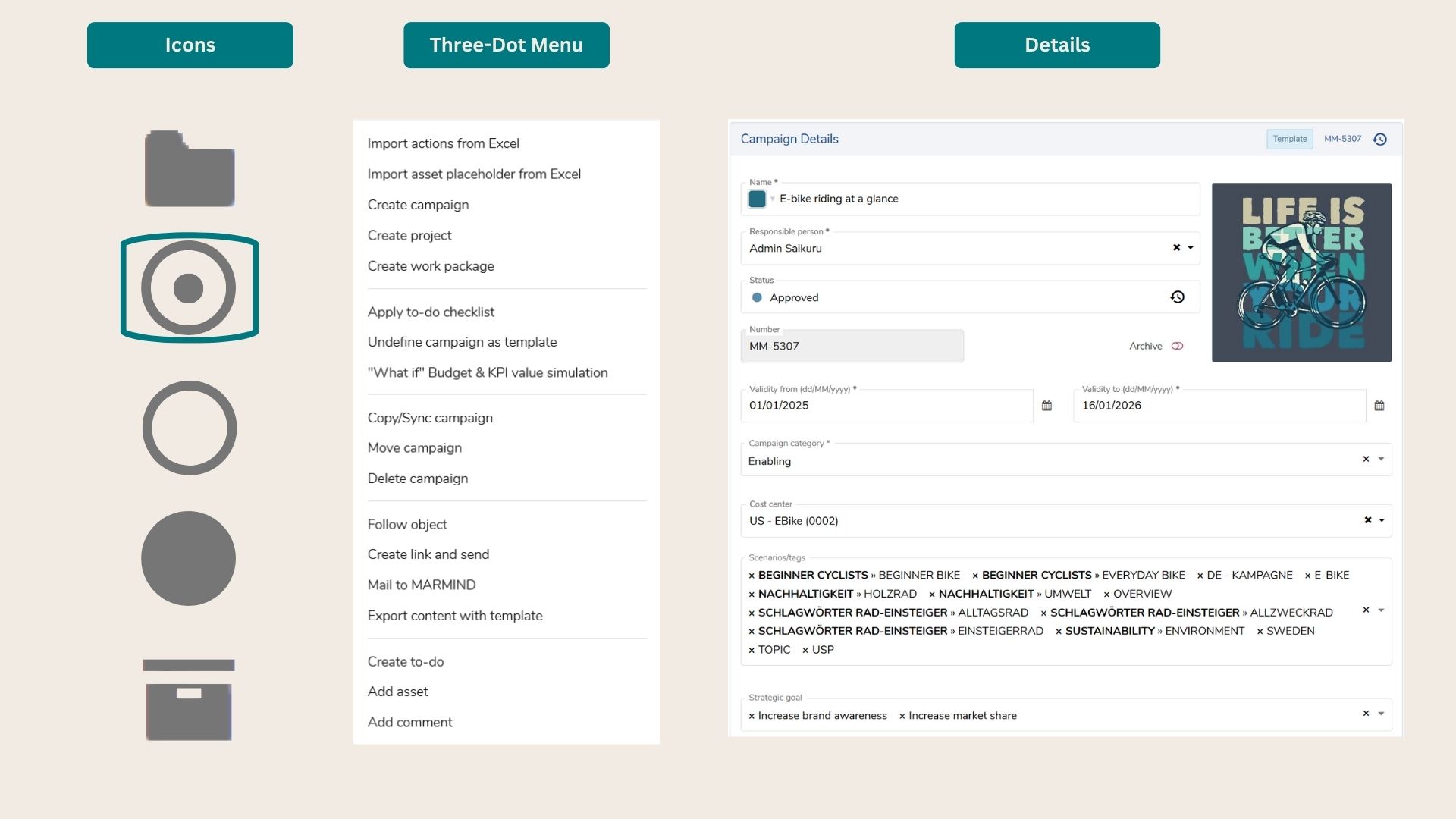Screen dimensions: 1456x819
Task: Choose Copy/Sync campaign menu entry
Action: coord(430,418)
